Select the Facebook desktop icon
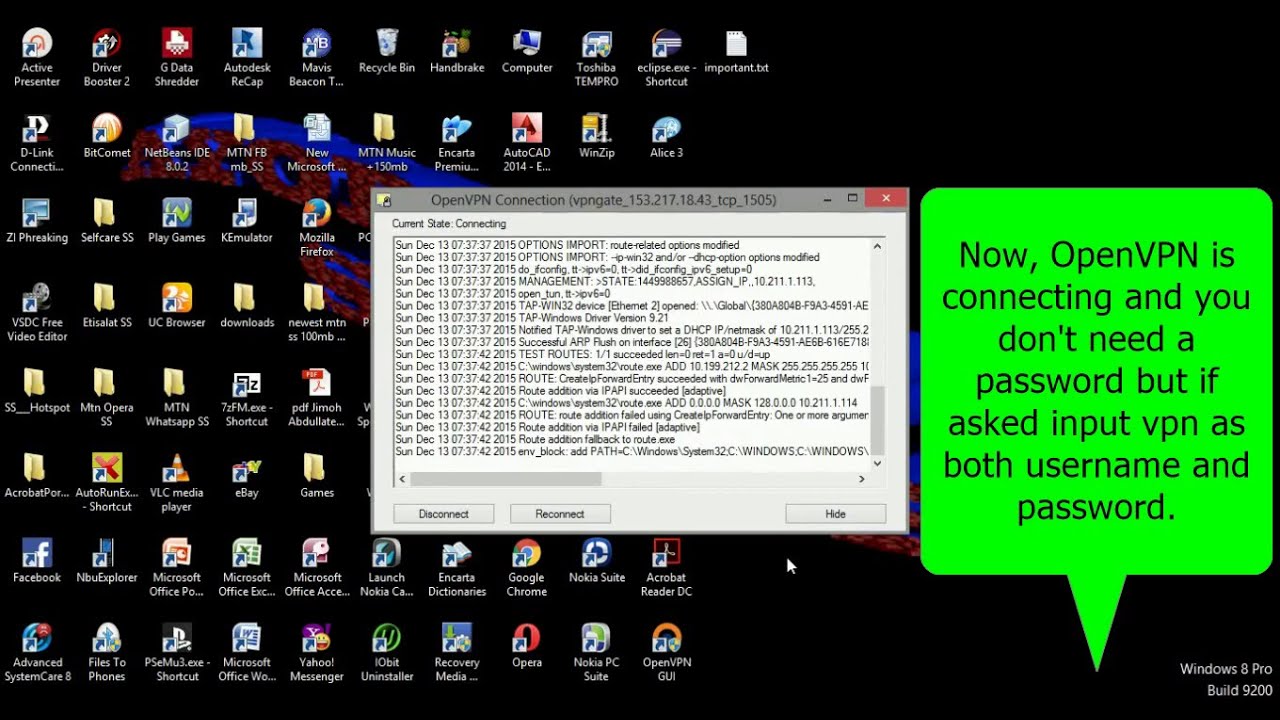Image resolution: width=1280 pixels, height=720 pixels. coord(37,561)
